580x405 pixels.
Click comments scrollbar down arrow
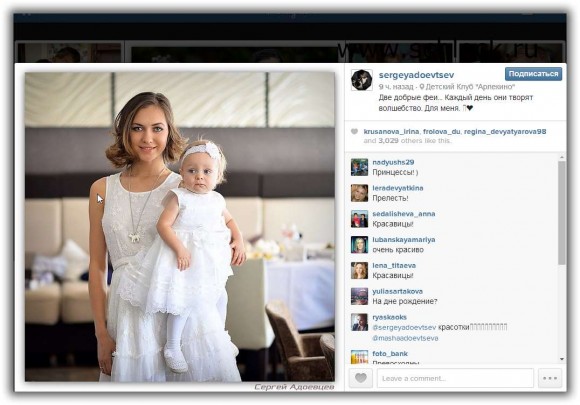(x=562, y=359)
